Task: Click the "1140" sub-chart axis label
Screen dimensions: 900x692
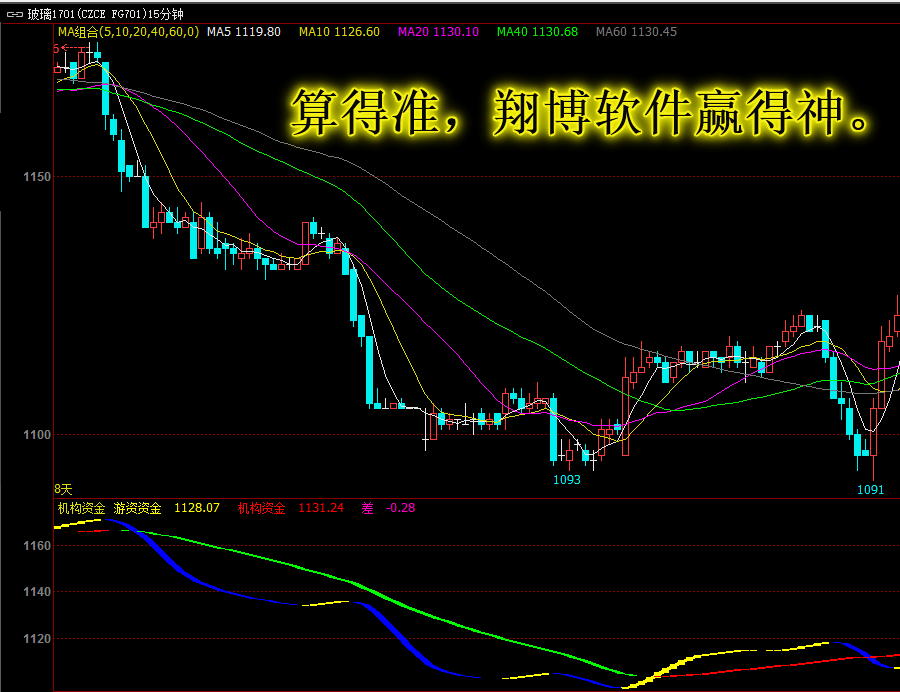Action: pos(37,592)
